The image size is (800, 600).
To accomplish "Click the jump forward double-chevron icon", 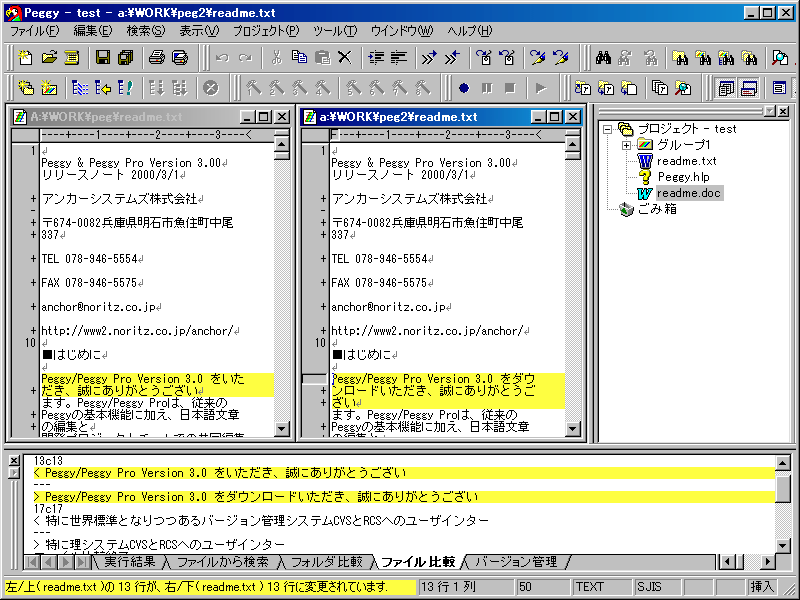I will click(429, 58).
